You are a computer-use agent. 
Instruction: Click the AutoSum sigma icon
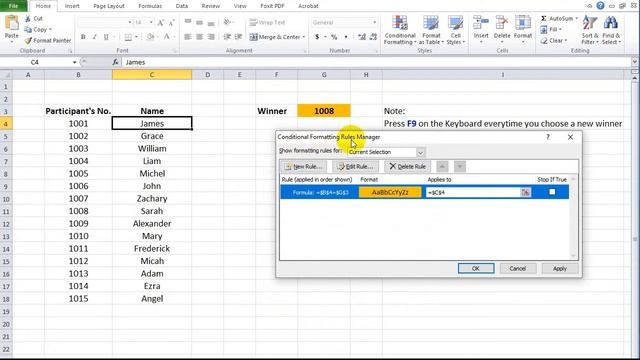544,18
